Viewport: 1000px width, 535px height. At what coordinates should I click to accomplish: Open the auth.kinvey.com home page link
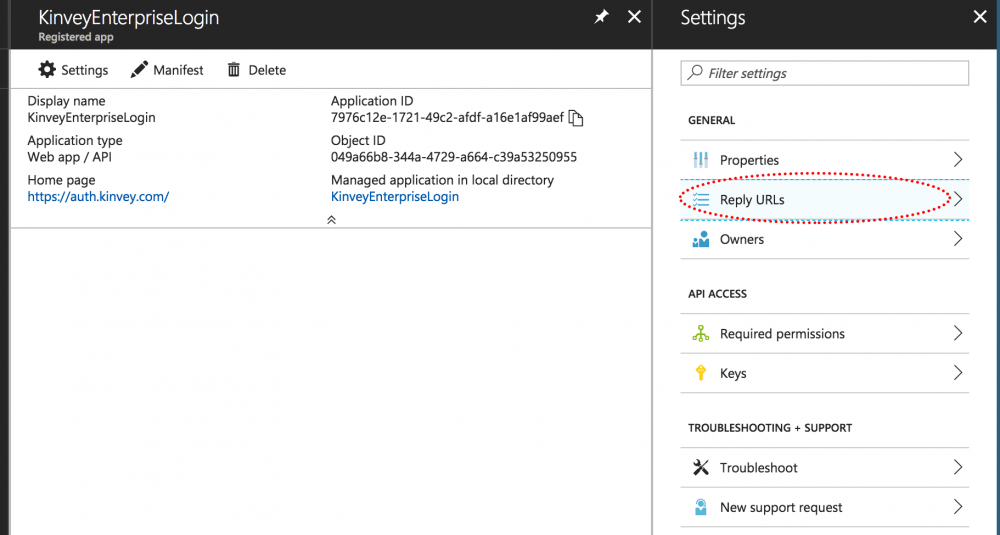(x=98, y=197)
